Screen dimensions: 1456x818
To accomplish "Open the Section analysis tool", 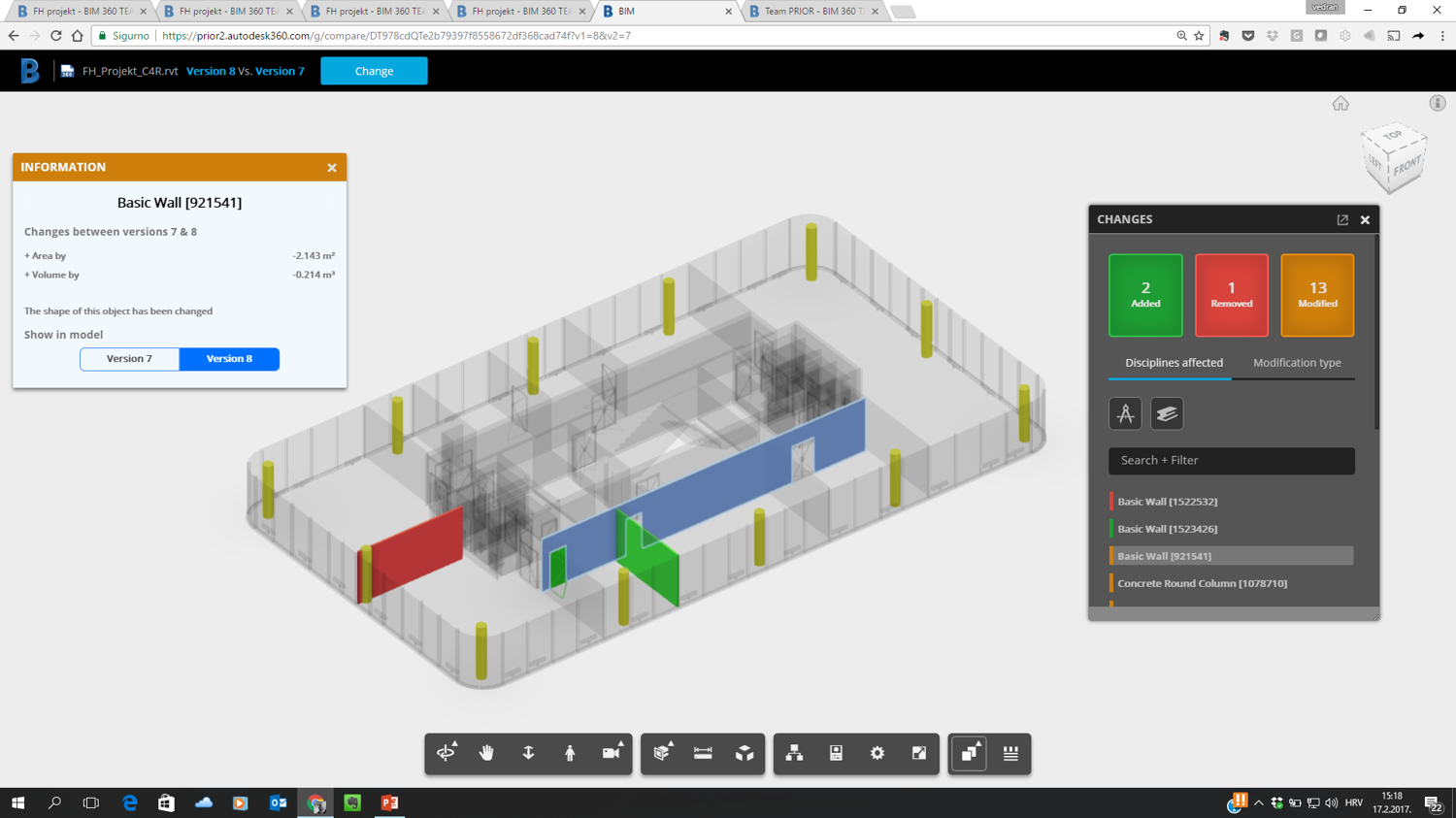I will [662, 753].
